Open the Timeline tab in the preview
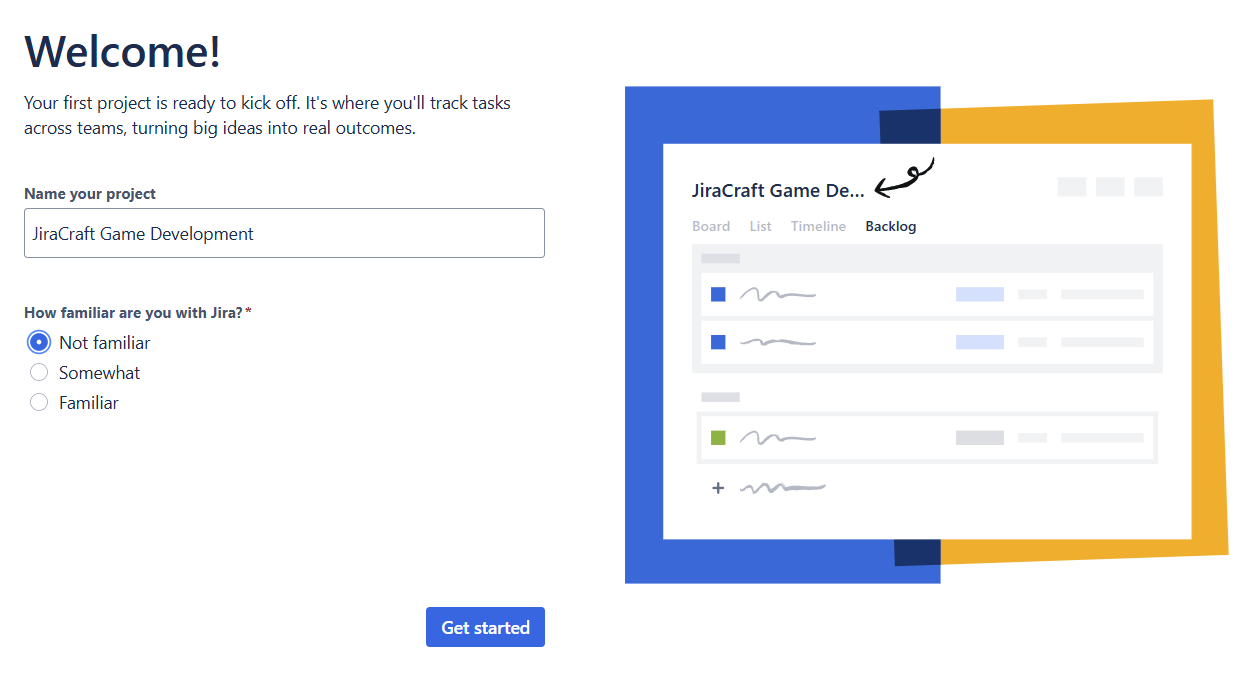The image size is (1258, 683). pyautogui.click(x=818, y=226)
